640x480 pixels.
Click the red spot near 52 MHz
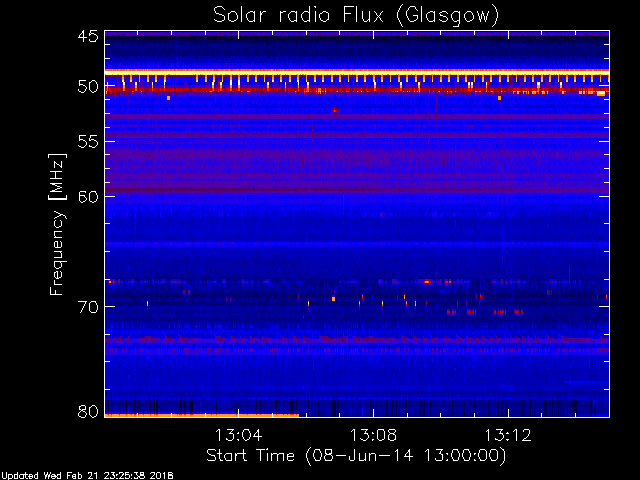tap(336, 110)
